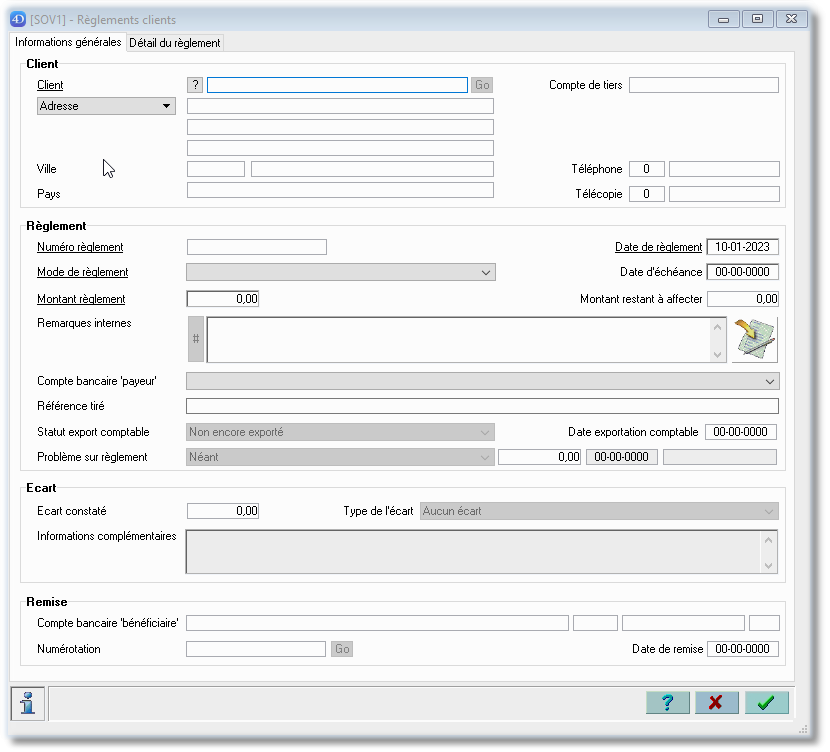Screen dimensions: 830x752
Task: Click the Compte de tiers field
Action: click(x=704, y=85)
